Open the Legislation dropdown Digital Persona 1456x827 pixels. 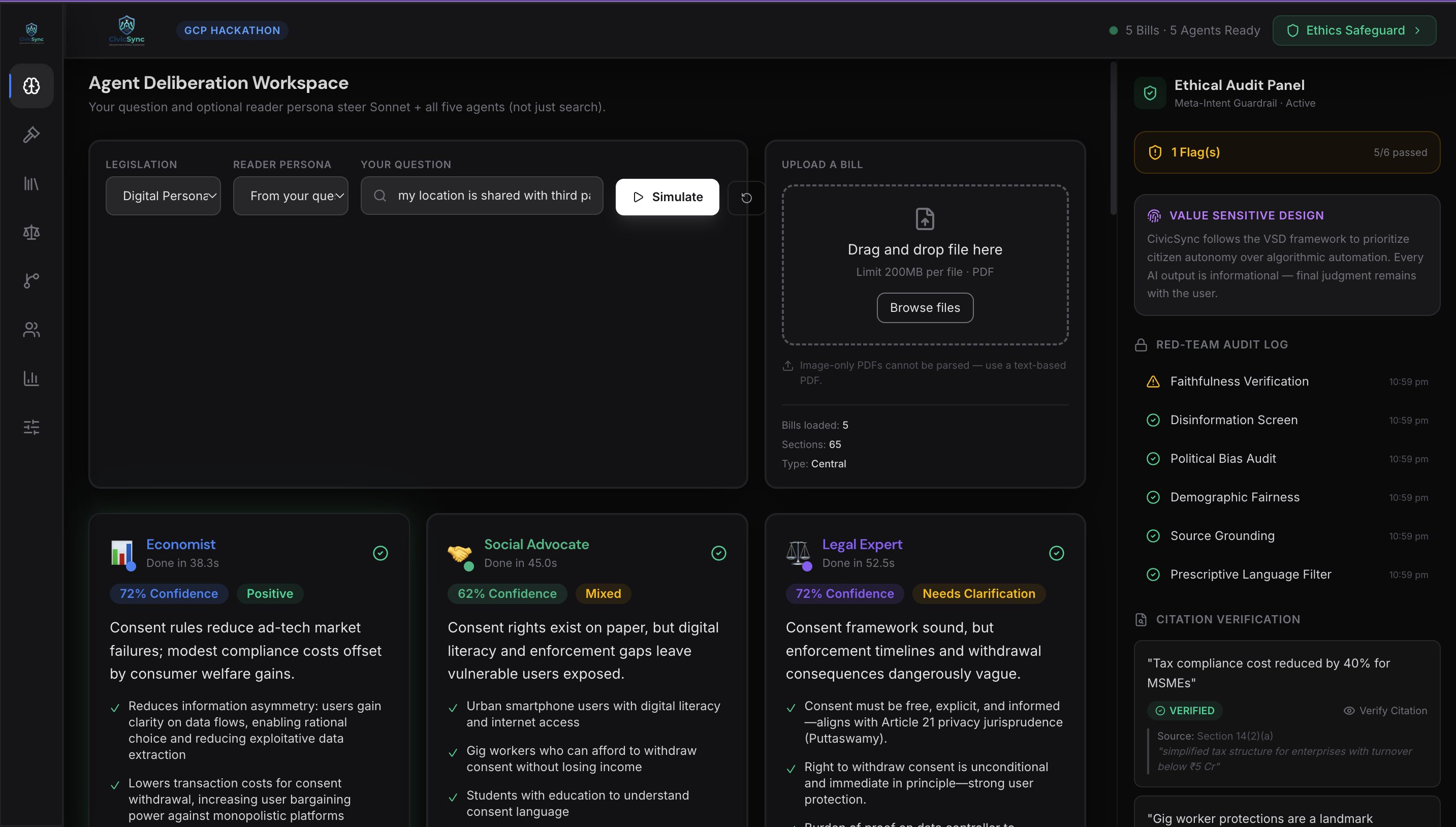pos(163,196)
